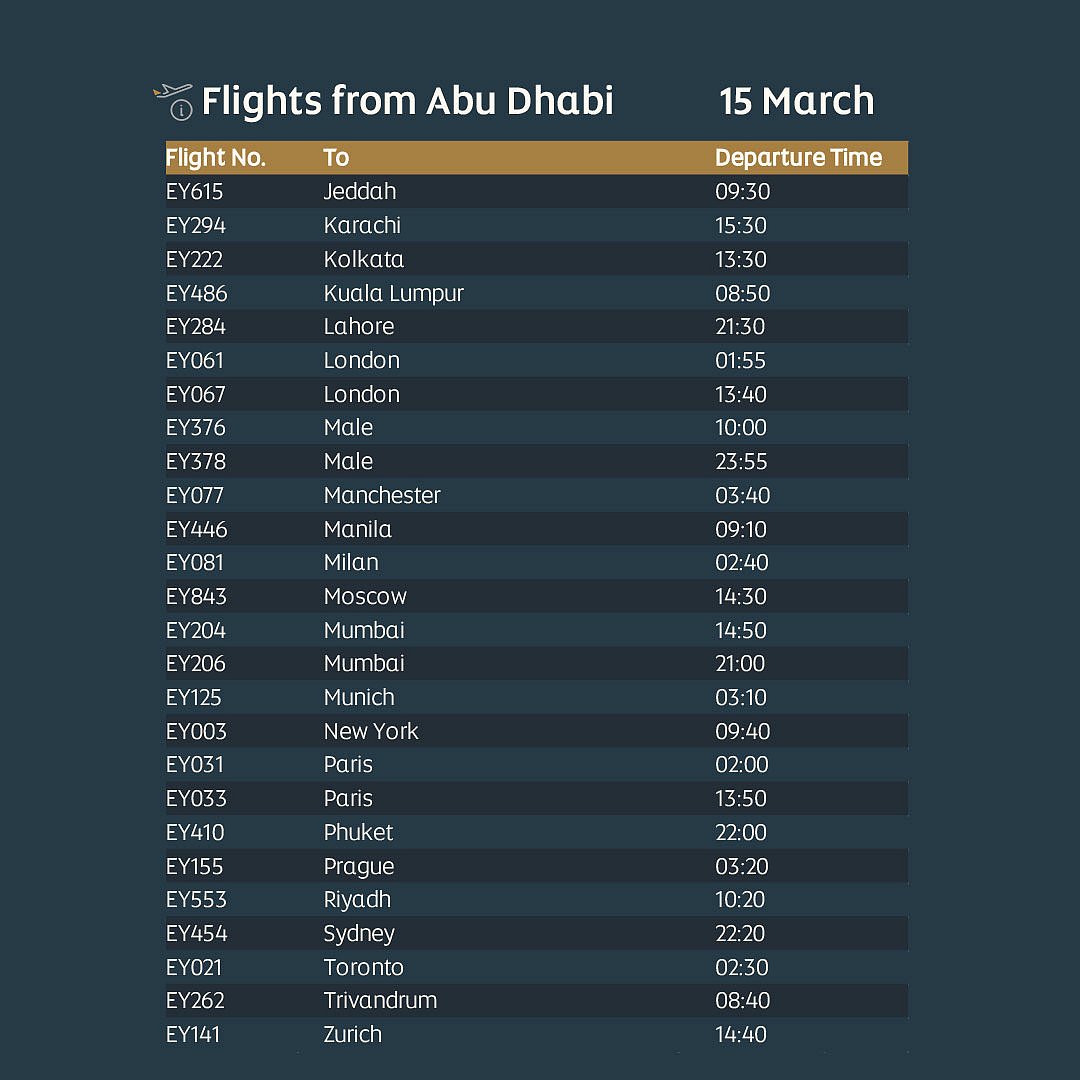Image resolution: width=1080 pixels, height=1080 pixels.
Task: Click the Lahore 21:30 departure time
Action: pyautogui.click(x=740, y=327)
